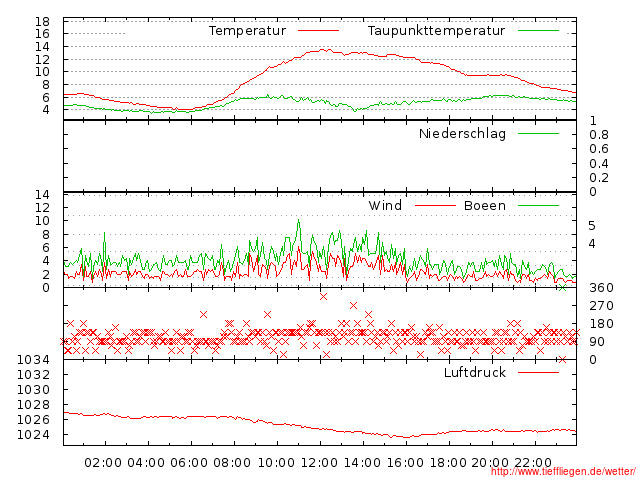This screenshot has width=640, height=480.
Task: Click the 270 wind direction axis label
Action: pos(601,306)
